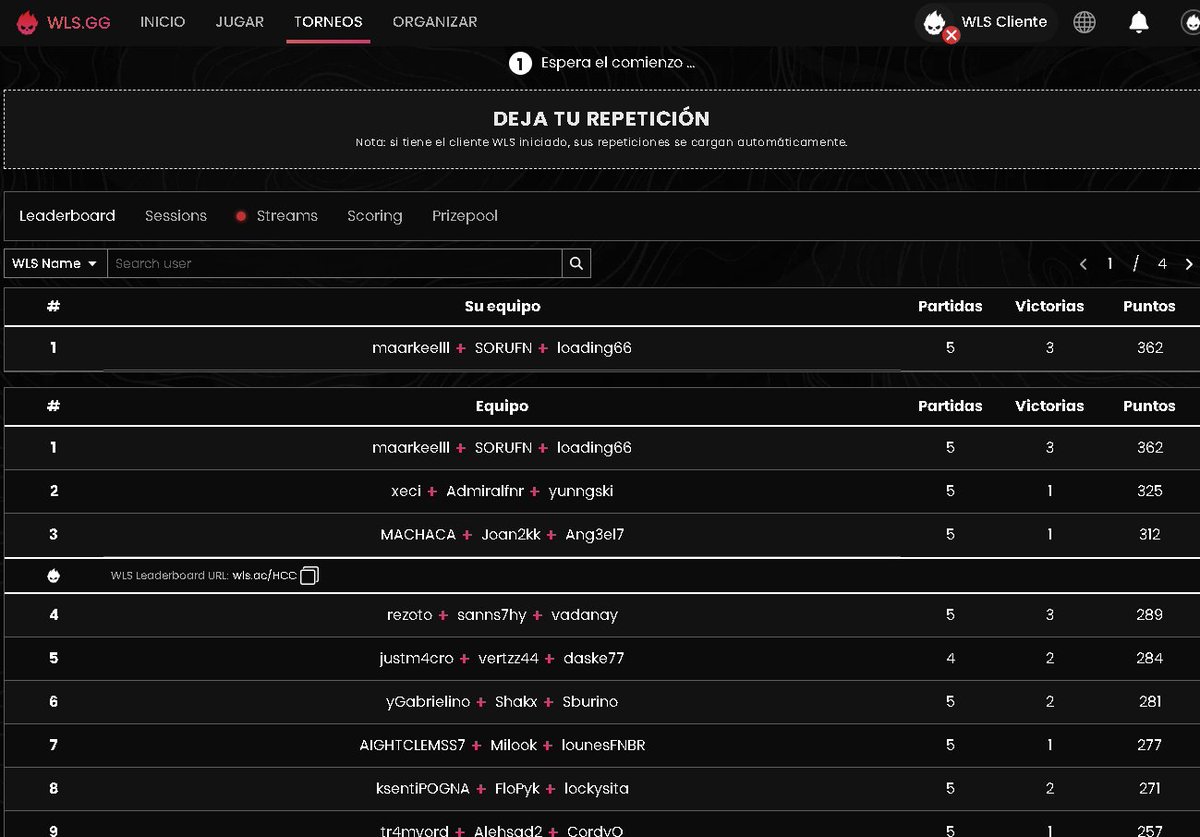Go to previous leaderboard page

click(1083, 264)
